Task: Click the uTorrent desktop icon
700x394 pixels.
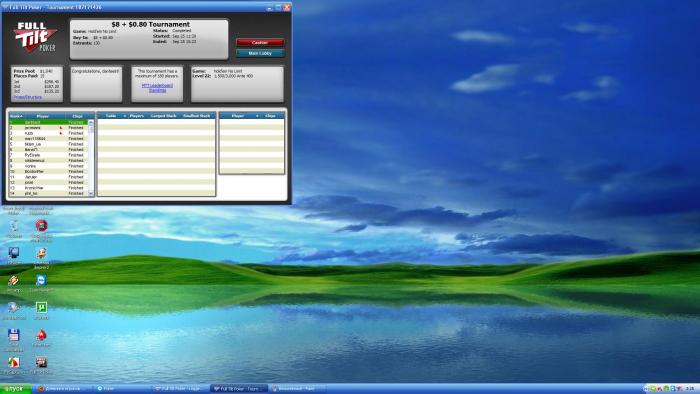Action: click(41, 307)
